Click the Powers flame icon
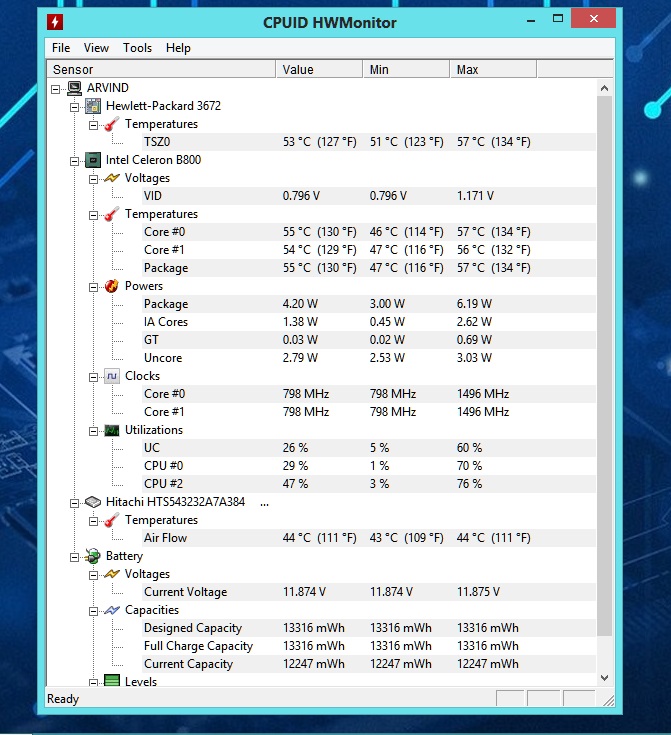Screen dimensions: 671x735 pos(112,286)
